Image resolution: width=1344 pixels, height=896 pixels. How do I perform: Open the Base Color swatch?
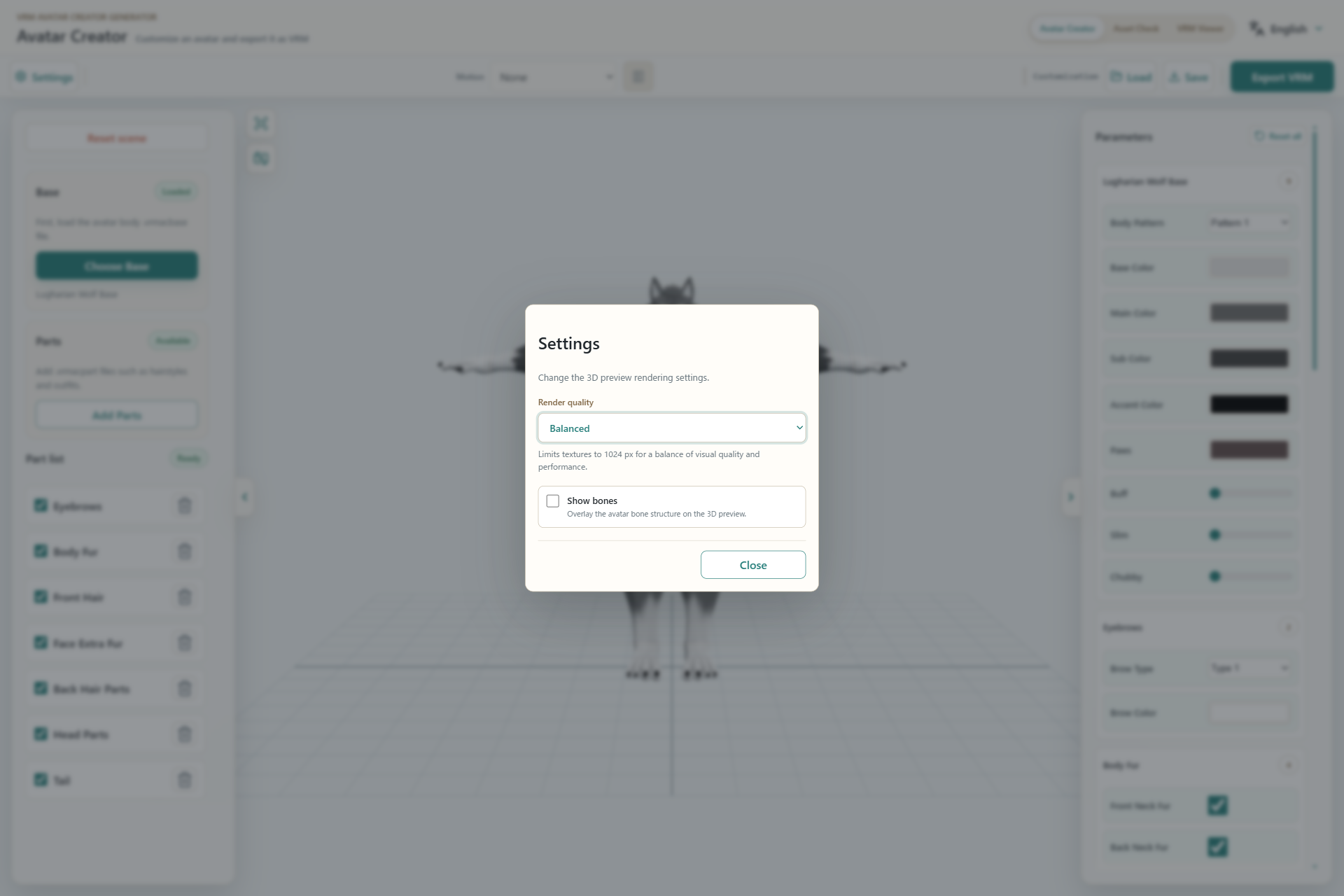point(1249,267)
